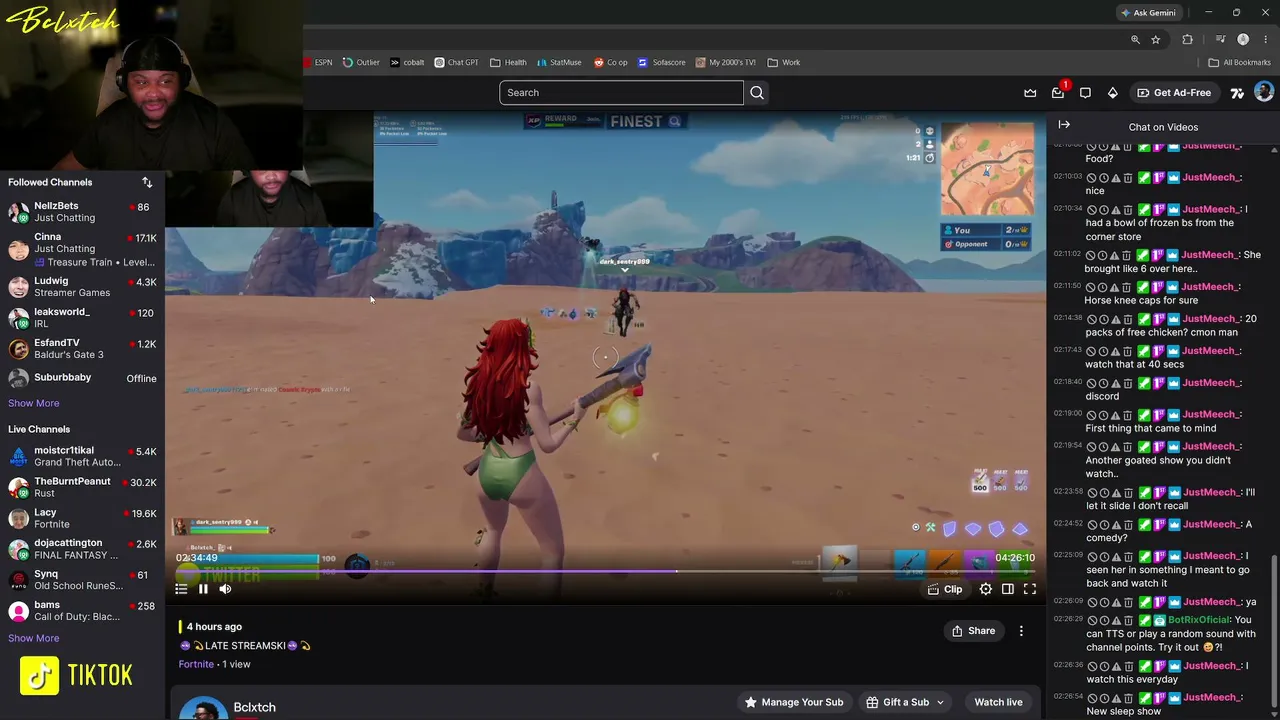Toggle theatre mode on the player
1280x720 pixels.
(x=1007, y=589)
